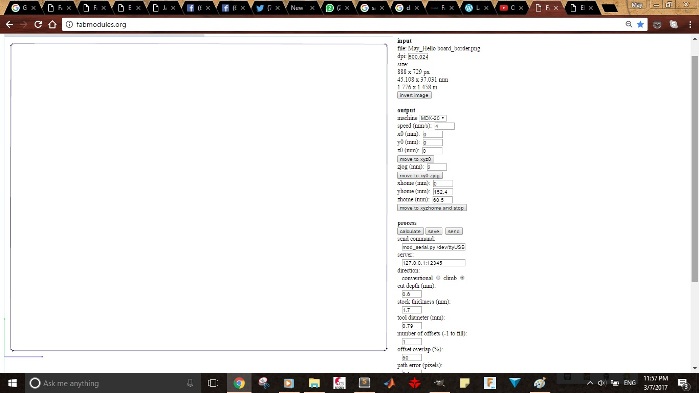The width and height of the screenshot is (699, 393).
Task: Open the media player taskbar icon
Action: 289,383
